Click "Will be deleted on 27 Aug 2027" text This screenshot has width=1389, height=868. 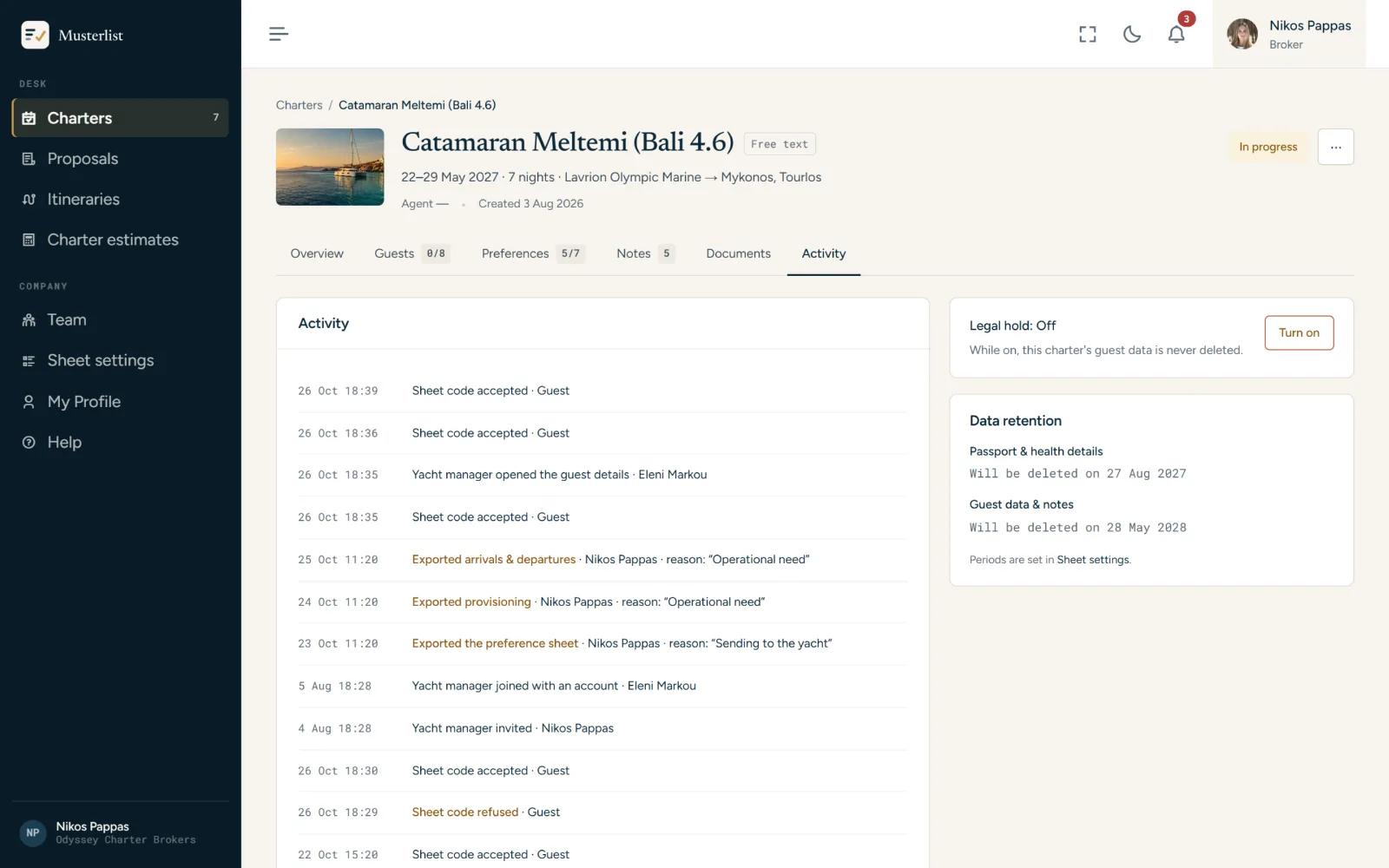tap(1077, 474)
